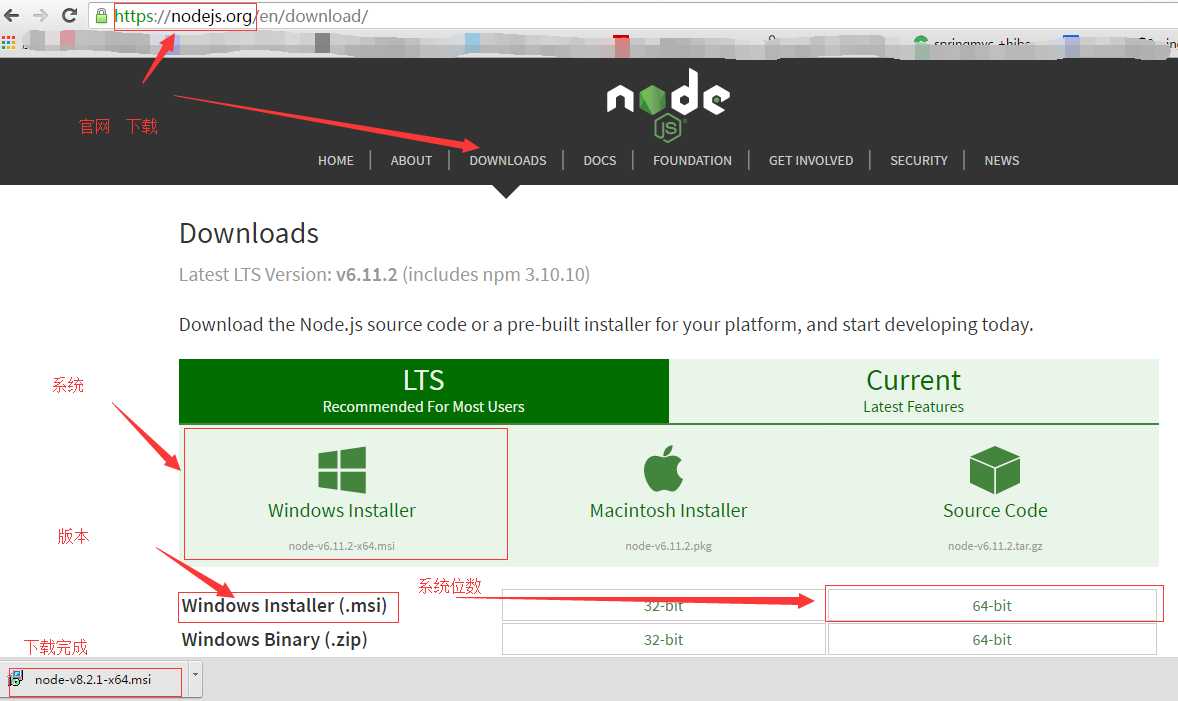Open the node-v8.2.1-x64.msi download
The width and height of the screenshot is (1178, 701).
(93, 679)
